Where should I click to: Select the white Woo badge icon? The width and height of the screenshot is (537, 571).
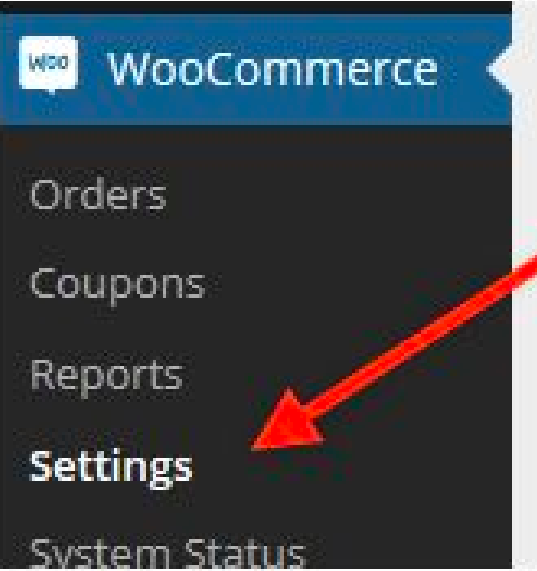tap(48, 64)
